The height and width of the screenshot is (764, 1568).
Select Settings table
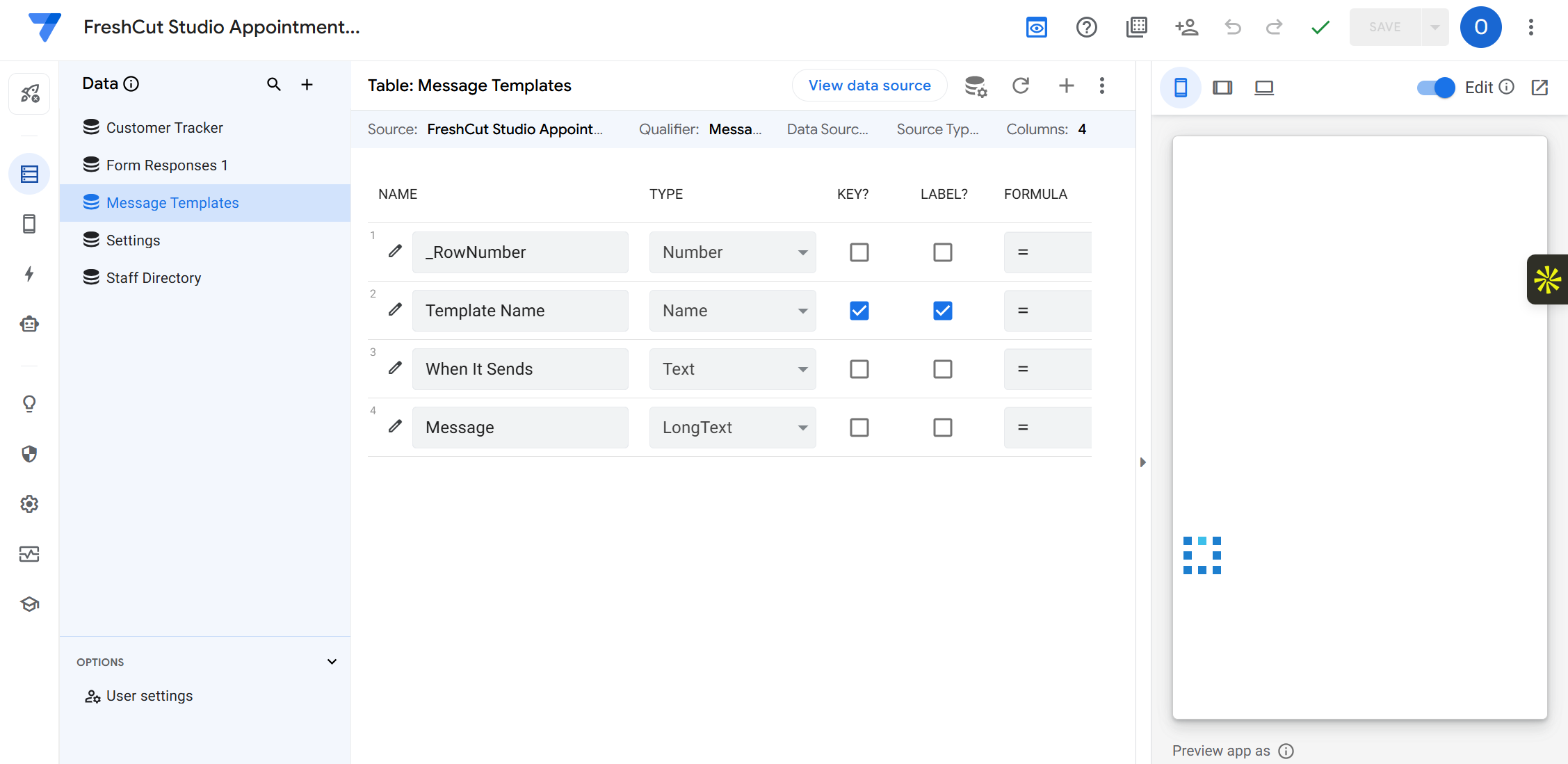point(205,241)
